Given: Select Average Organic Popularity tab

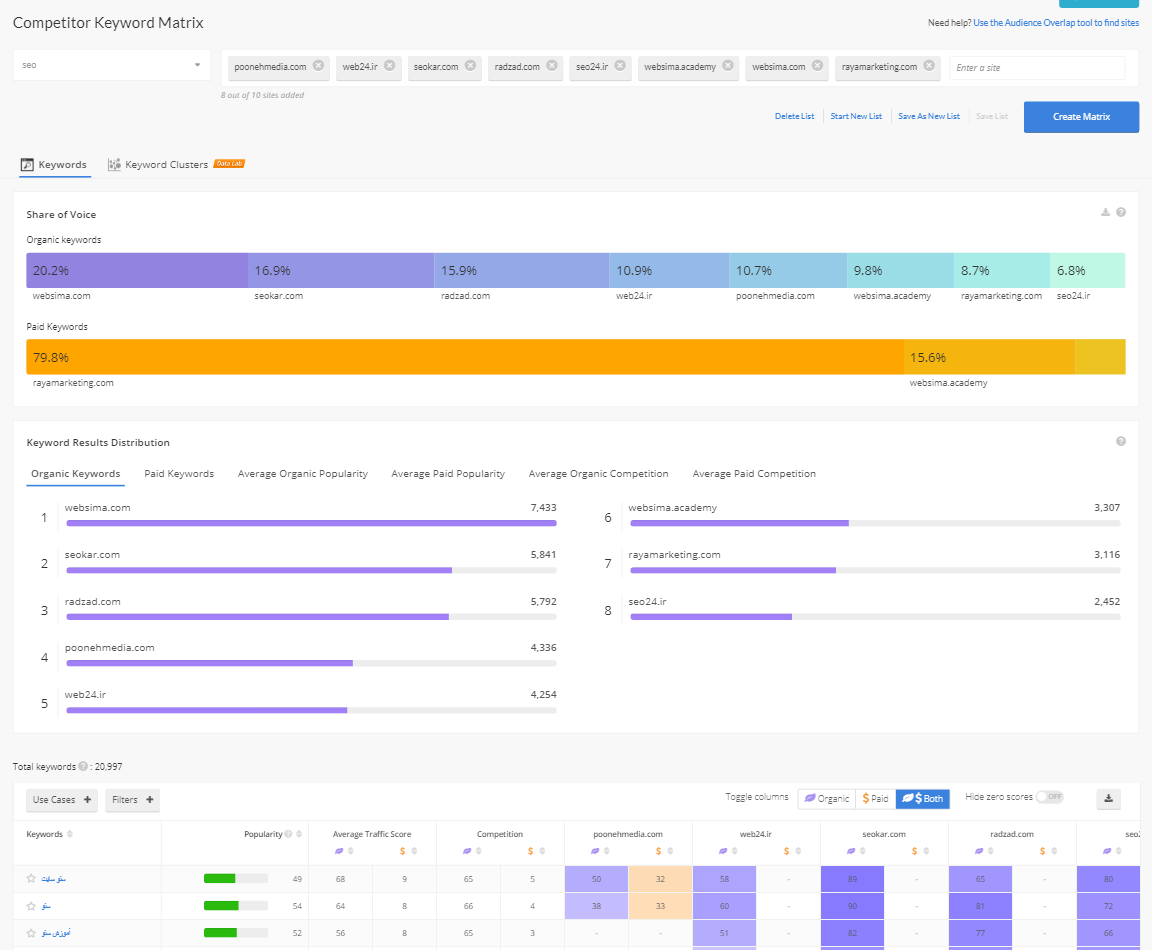Looking at the screenshot, I should tap(303, 474).
